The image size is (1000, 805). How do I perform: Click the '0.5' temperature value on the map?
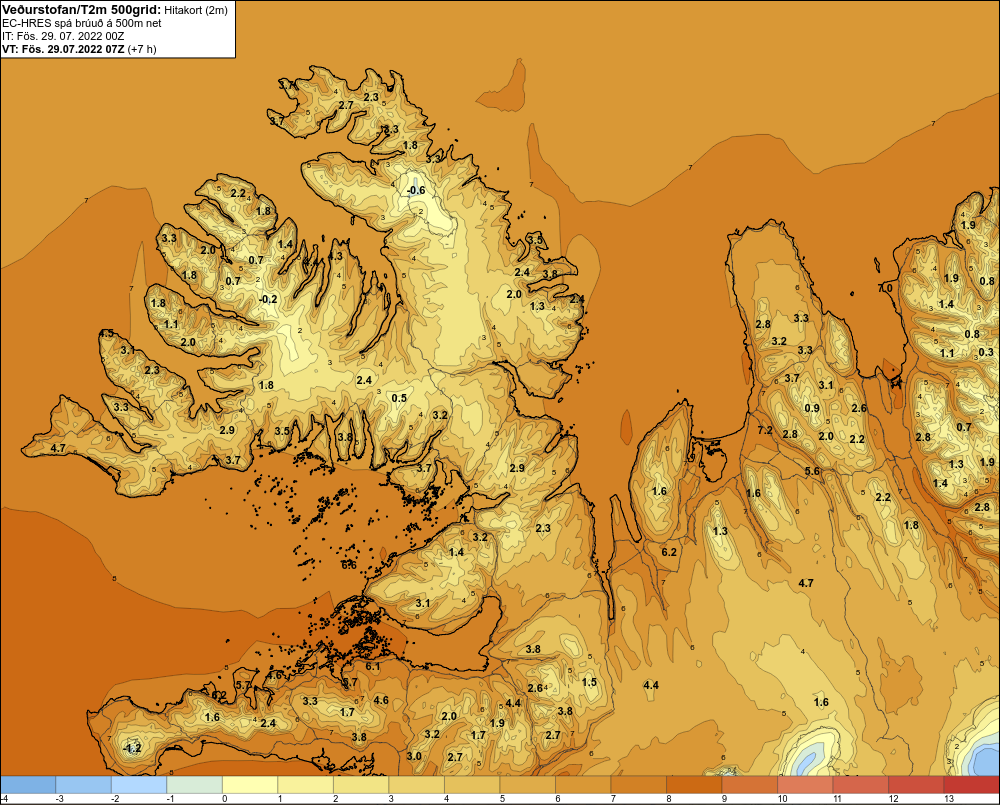point(399,398)
